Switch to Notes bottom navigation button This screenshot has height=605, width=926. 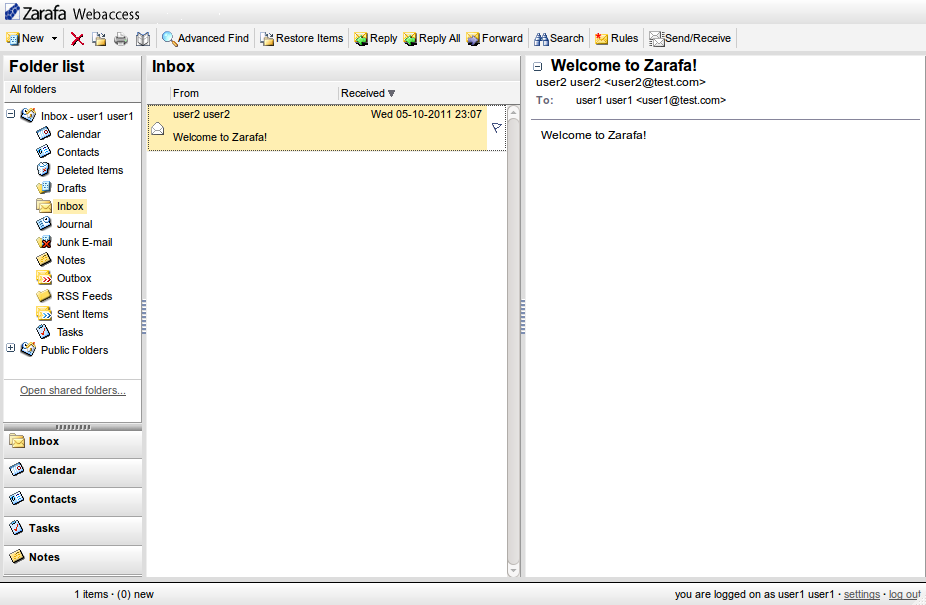73,558
